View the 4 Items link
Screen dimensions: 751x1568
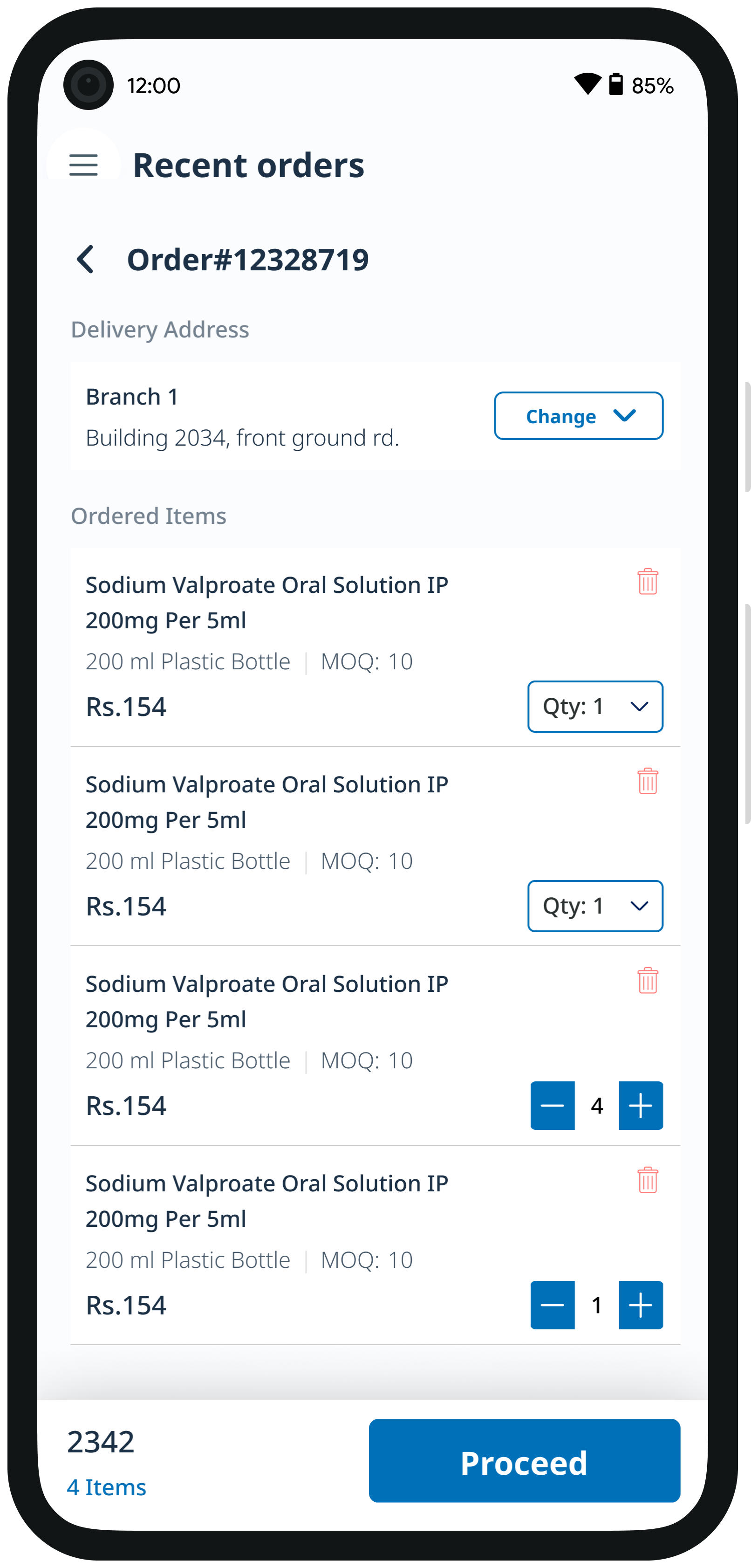tap(107, 1487)
